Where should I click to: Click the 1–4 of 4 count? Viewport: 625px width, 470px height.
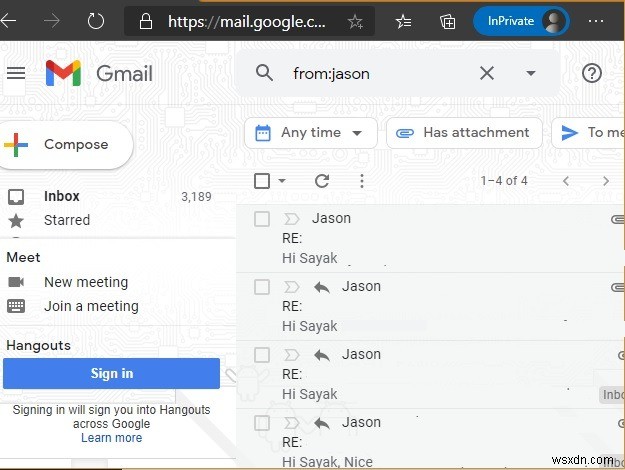tap(504, 181)
